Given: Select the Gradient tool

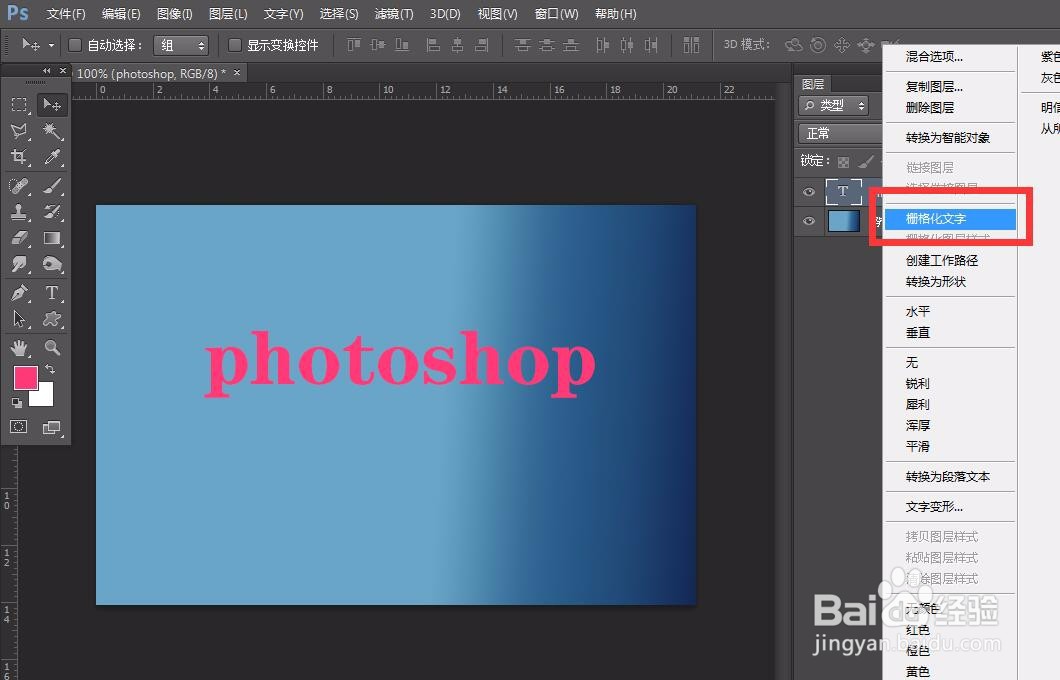Looking at the screenshot, I should 51,238.
